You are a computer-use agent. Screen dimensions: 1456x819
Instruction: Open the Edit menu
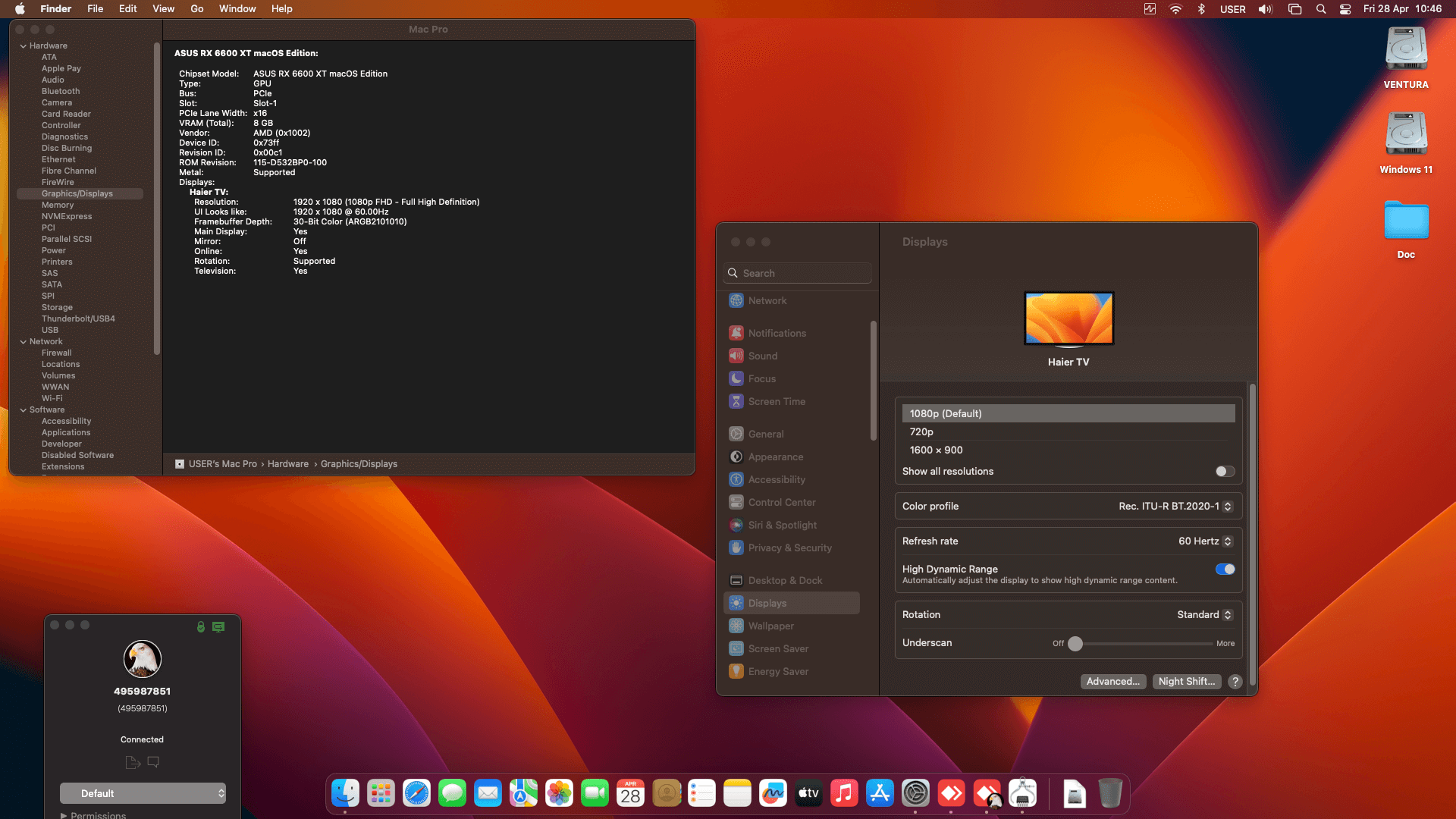click(x=128, y=9)
